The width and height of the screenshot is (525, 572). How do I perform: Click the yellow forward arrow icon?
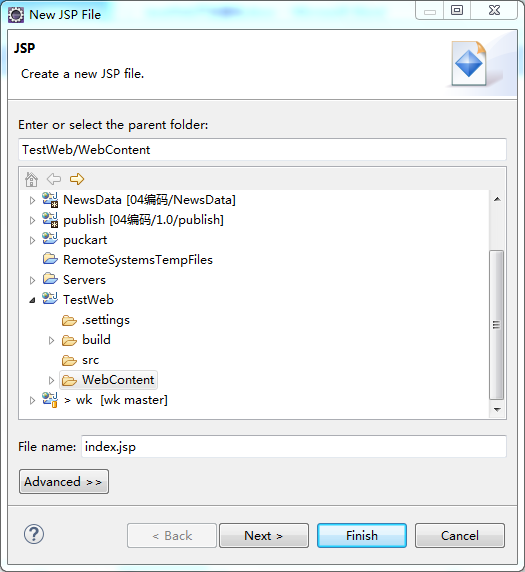tap(77, 179)
